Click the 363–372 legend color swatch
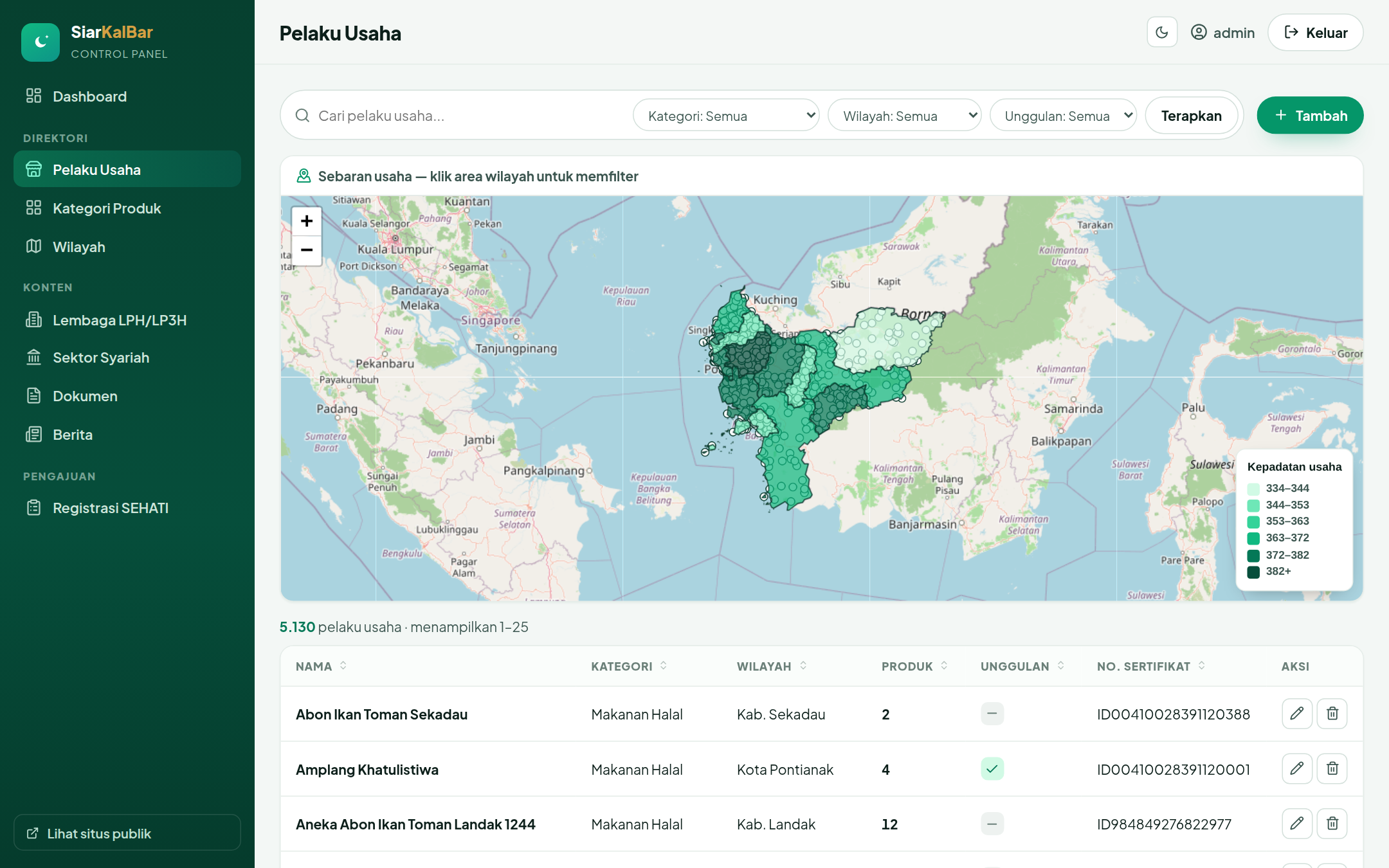This screenshot has width=1389, height=868. tap(1253, 538)
